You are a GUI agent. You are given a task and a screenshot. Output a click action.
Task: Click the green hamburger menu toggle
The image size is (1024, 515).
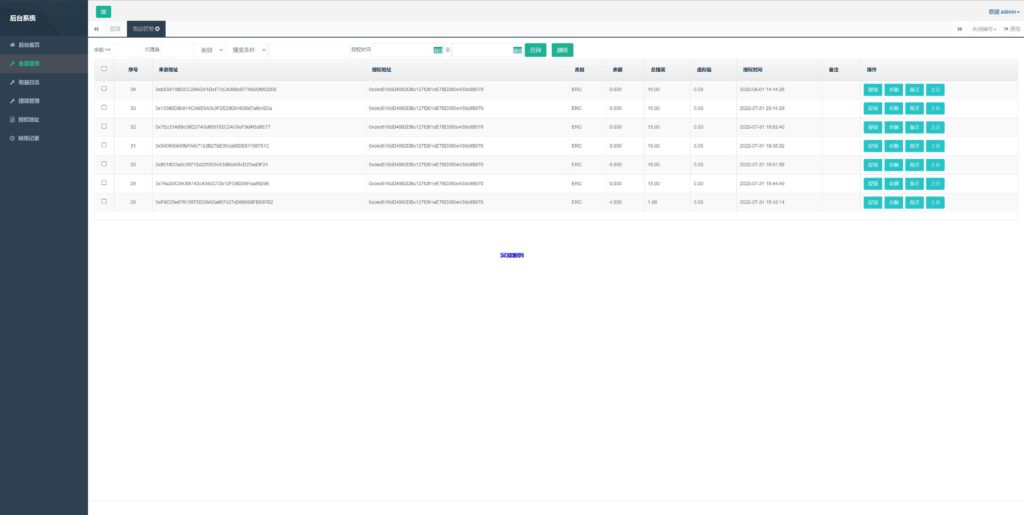tap(104, 11)
